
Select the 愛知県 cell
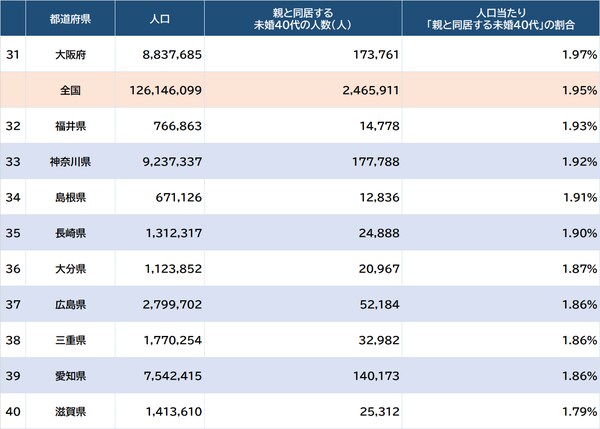(69, 375)
